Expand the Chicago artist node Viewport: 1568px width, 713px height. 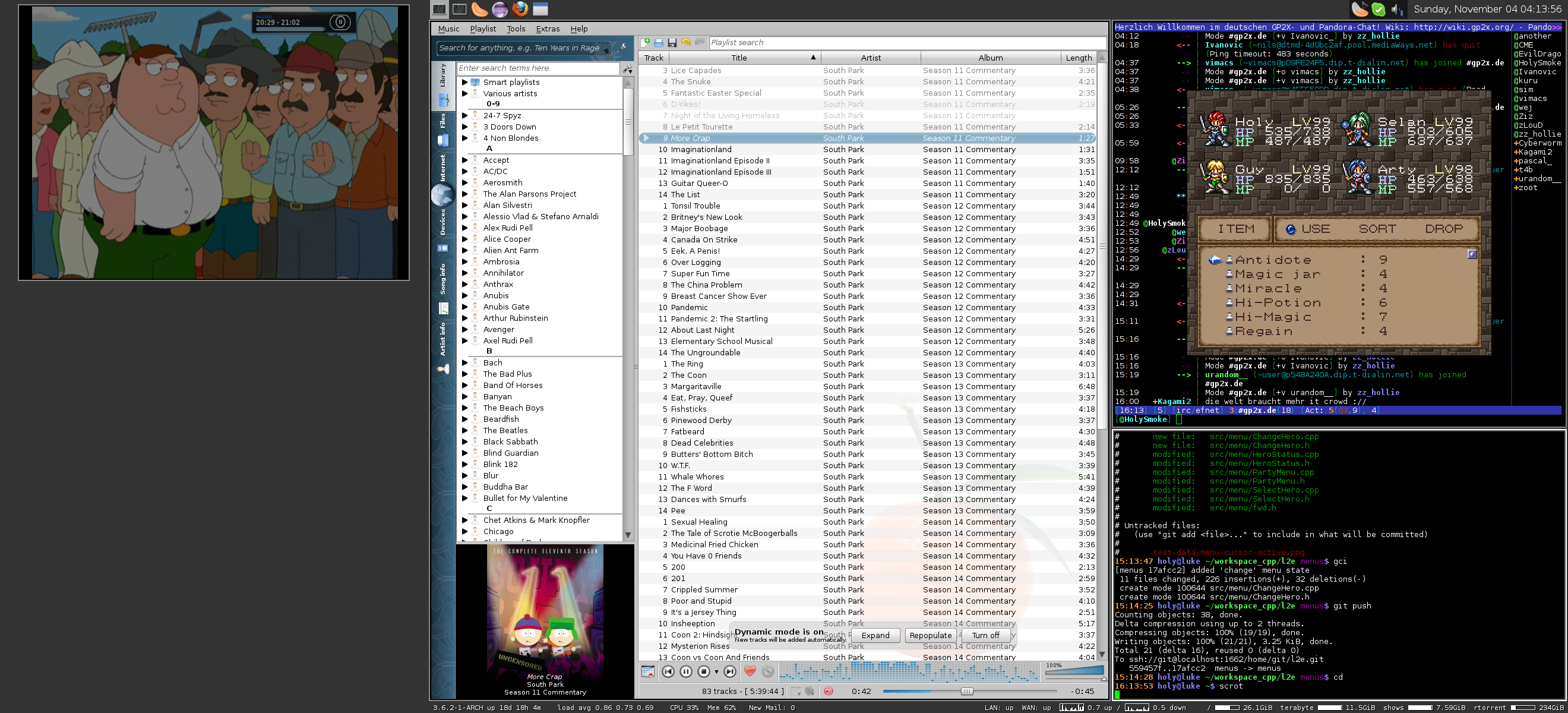pyautogui.click(x=464, y=531)
